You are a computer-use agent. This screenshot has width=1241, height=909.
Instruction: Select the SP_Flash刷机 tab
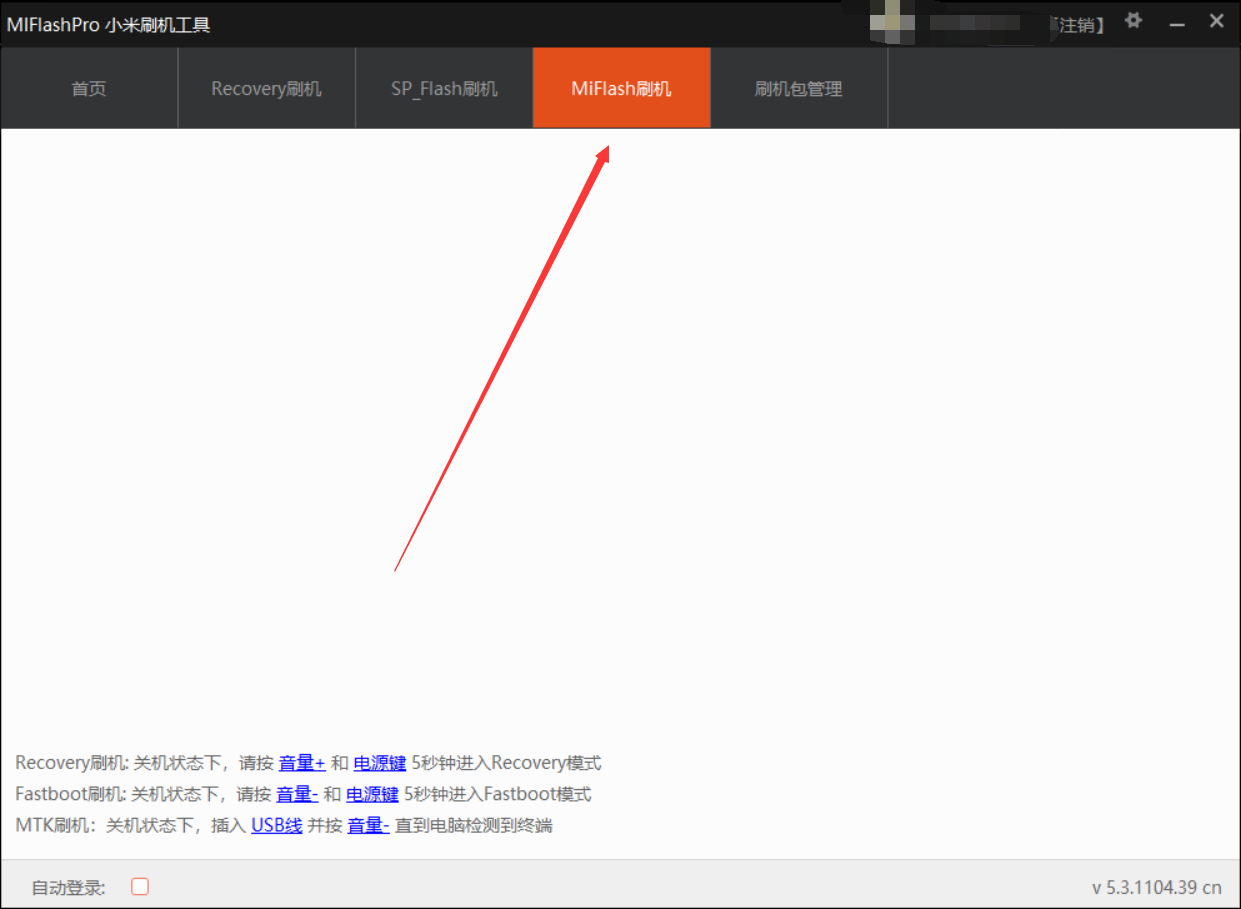click(444, 89)
